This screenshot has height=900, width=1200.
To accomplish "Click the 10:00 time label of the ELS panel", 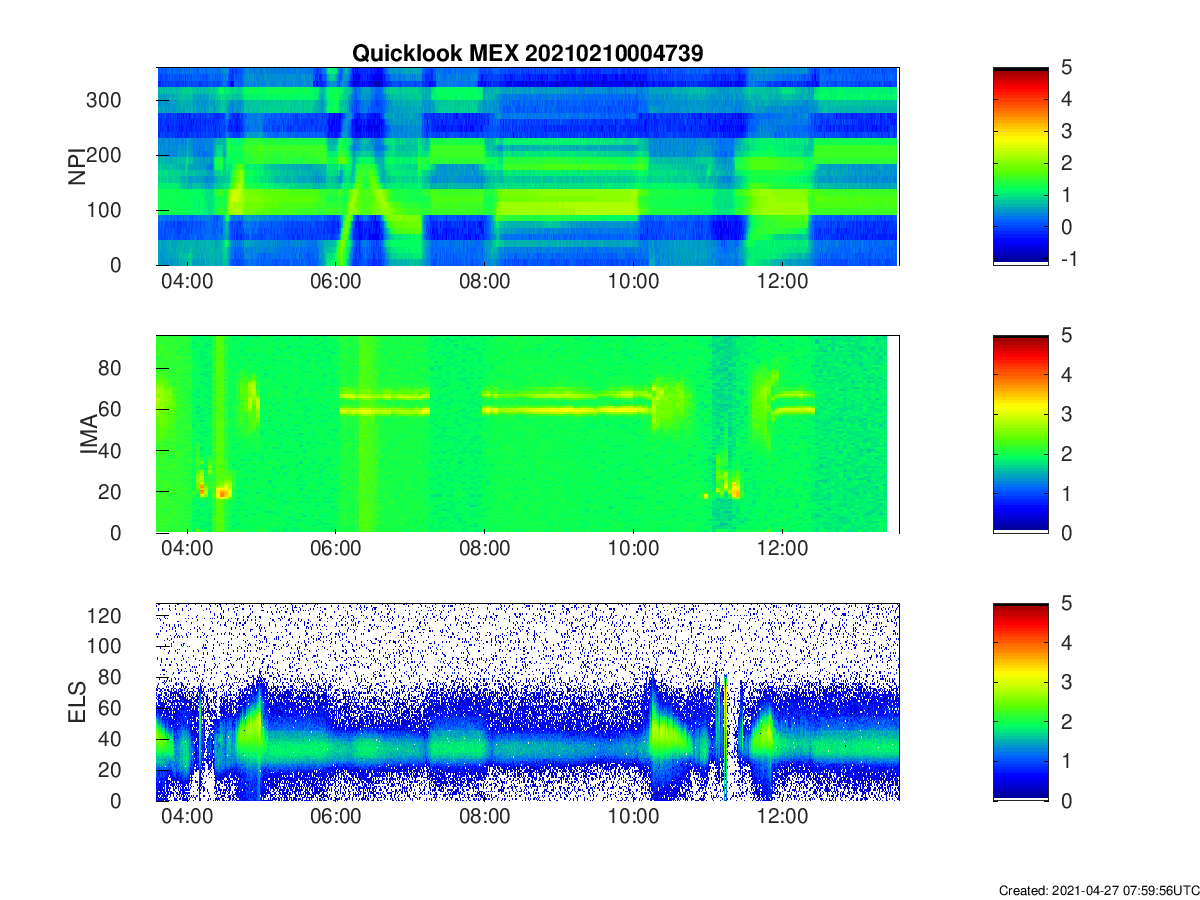I will [x=633, y=818].
